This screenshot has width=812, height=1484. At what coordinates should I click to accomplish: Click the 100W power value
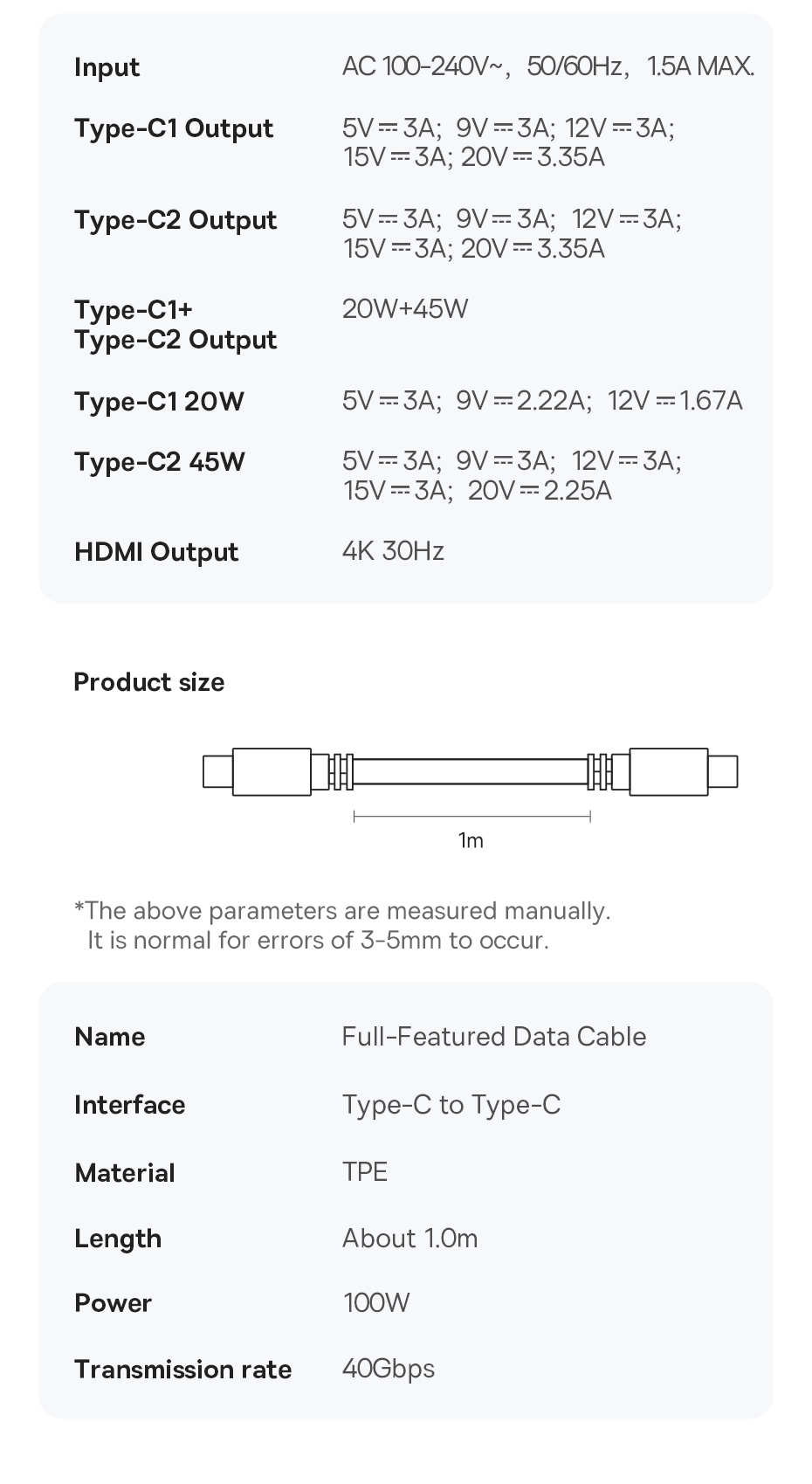[x=375, y=1303]
